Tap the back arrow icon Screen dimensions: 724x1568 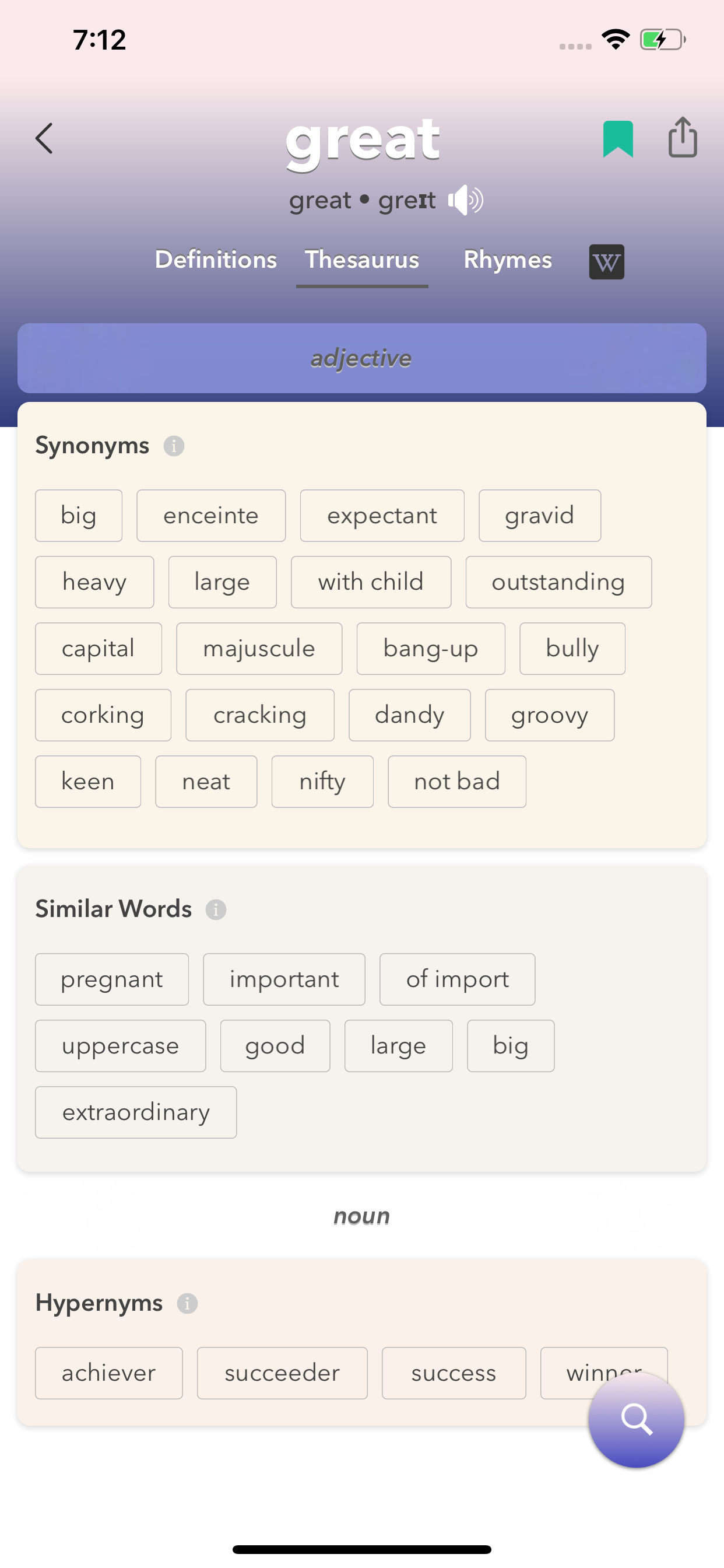(44, 138)
